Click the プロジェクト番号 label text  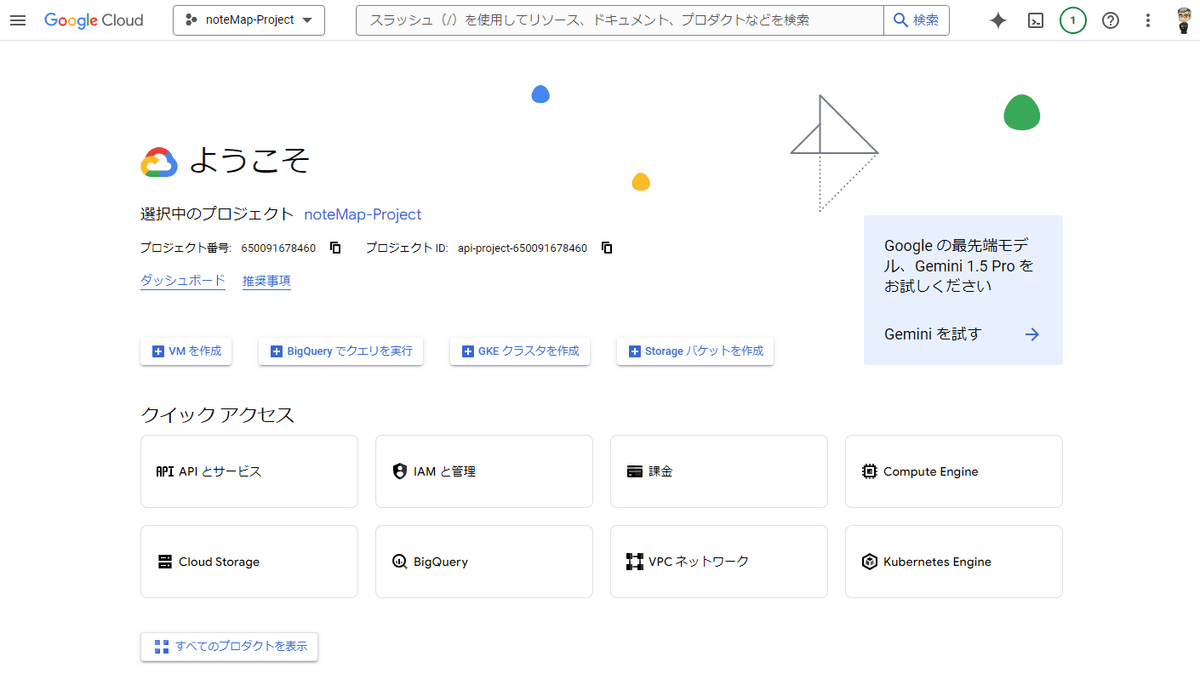[186, 248]
